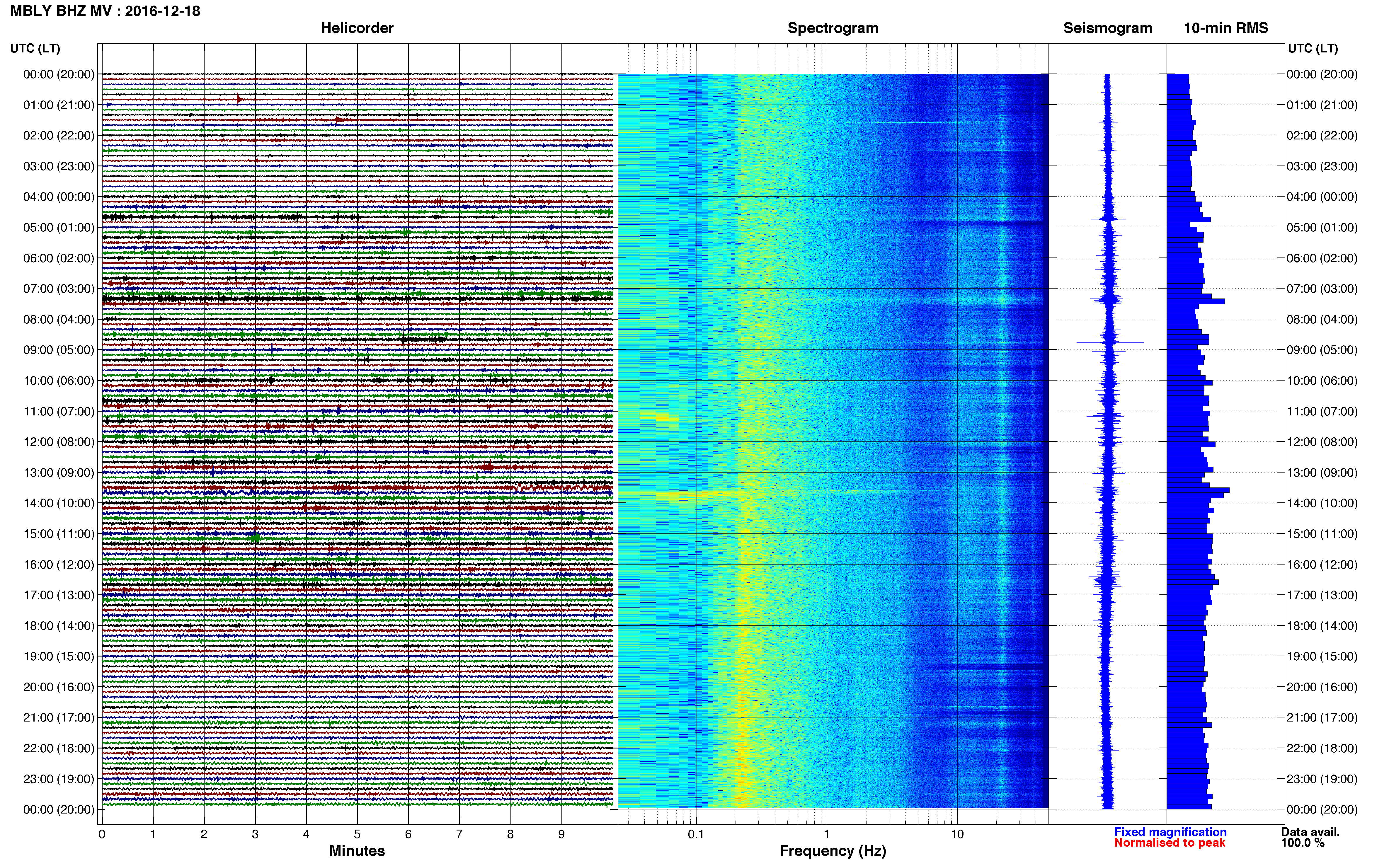This screenshot has height=868, width=1389.
Task: Click left time label '16:00 (12:00)'
Action: pos(59,565)
